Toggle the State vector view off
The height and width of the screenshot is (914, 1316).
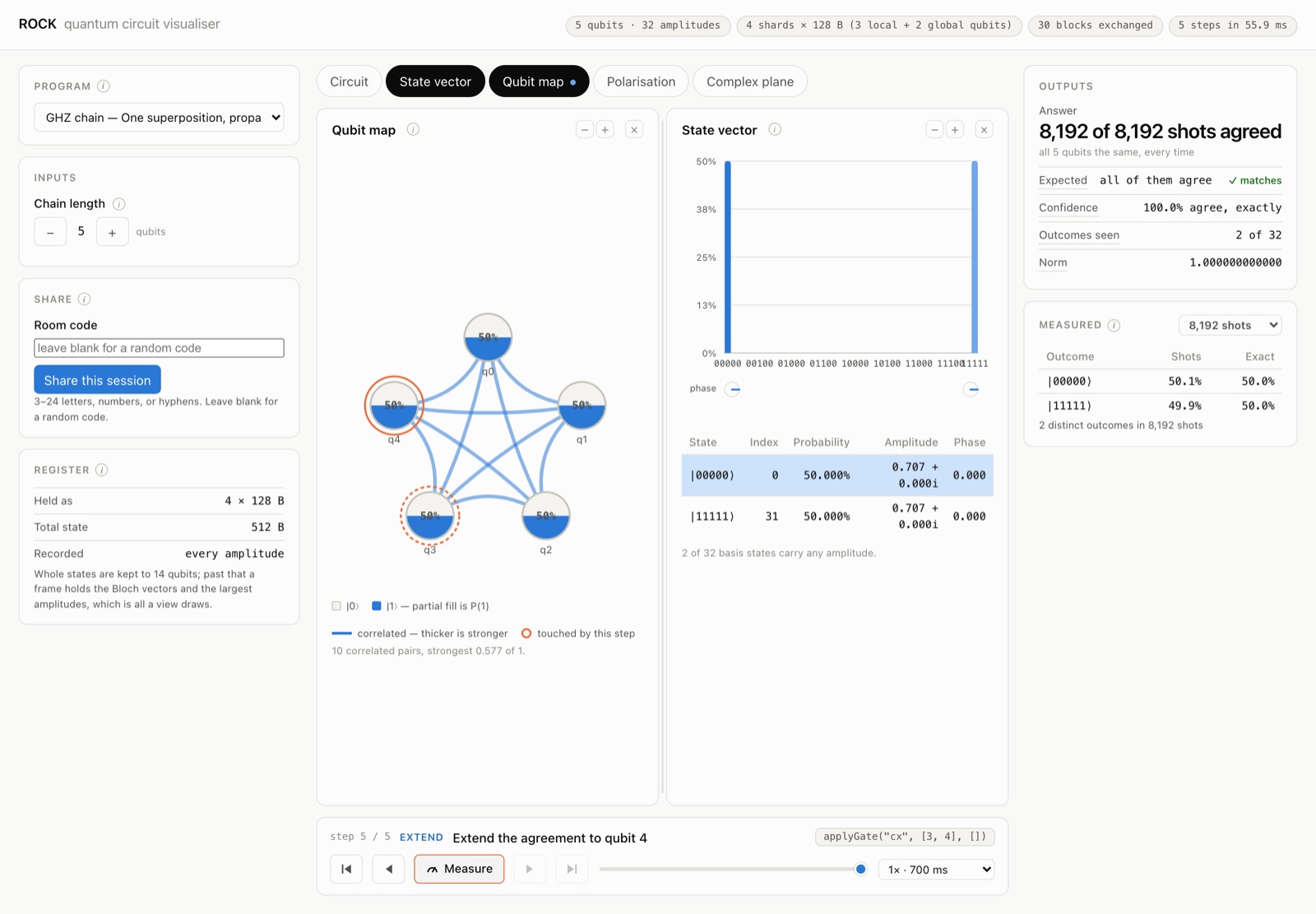[435, 81]
